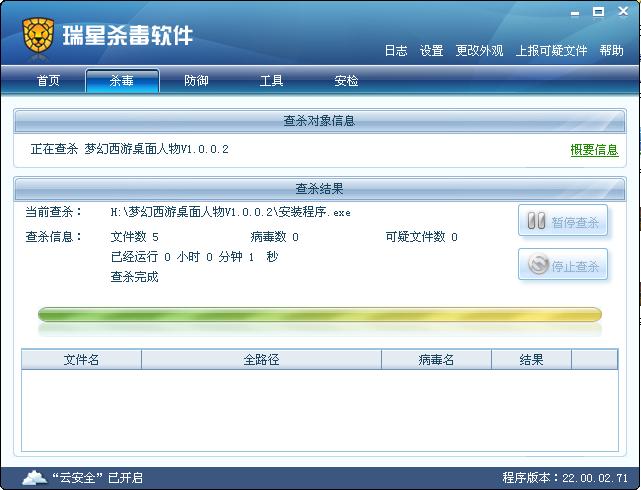Click the 查杀对象信息 panel header

pyautogui.click(x=320, y=121)
